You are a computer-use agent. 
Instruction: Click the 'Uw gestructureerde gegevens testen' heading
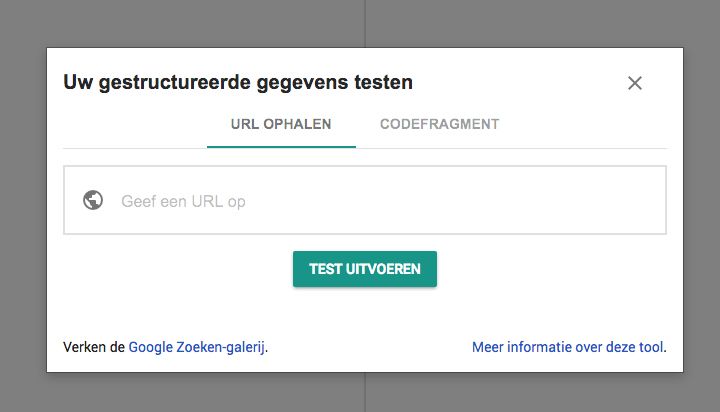[238, 82]
